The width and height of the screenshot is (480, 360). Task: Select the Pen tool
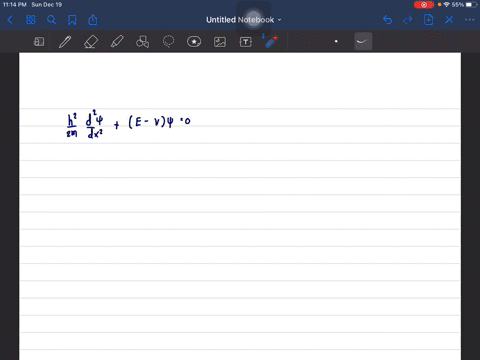coord(65,42)
